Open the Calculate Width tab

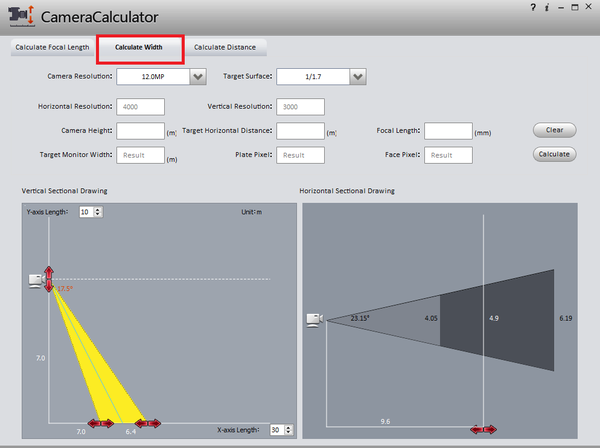(139, 47)
